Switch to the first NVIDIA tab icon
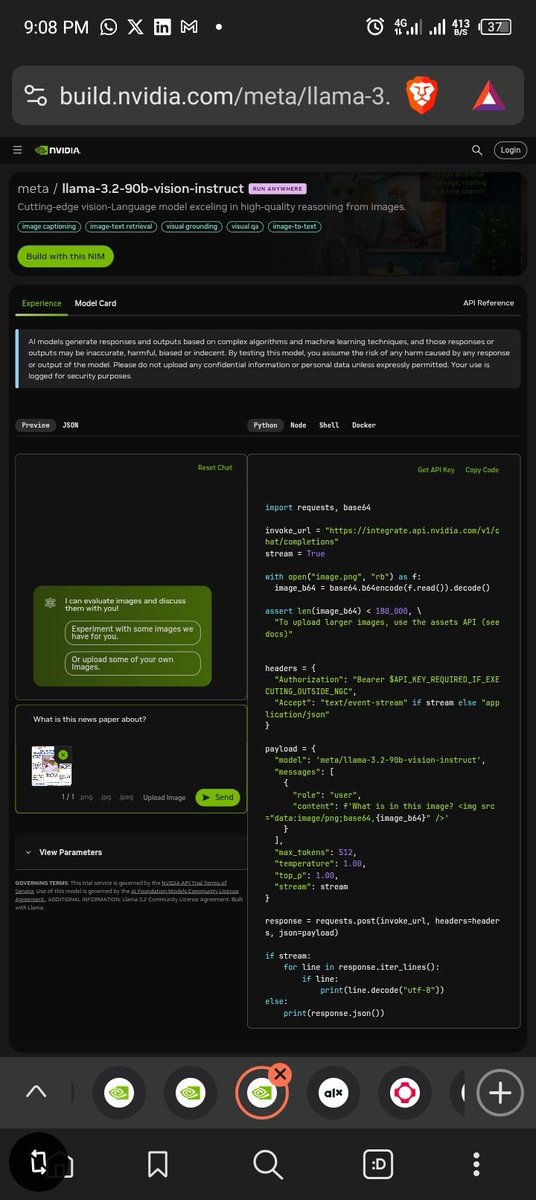Screen dimensions: 536x1200 click(x=118, y=1093)
